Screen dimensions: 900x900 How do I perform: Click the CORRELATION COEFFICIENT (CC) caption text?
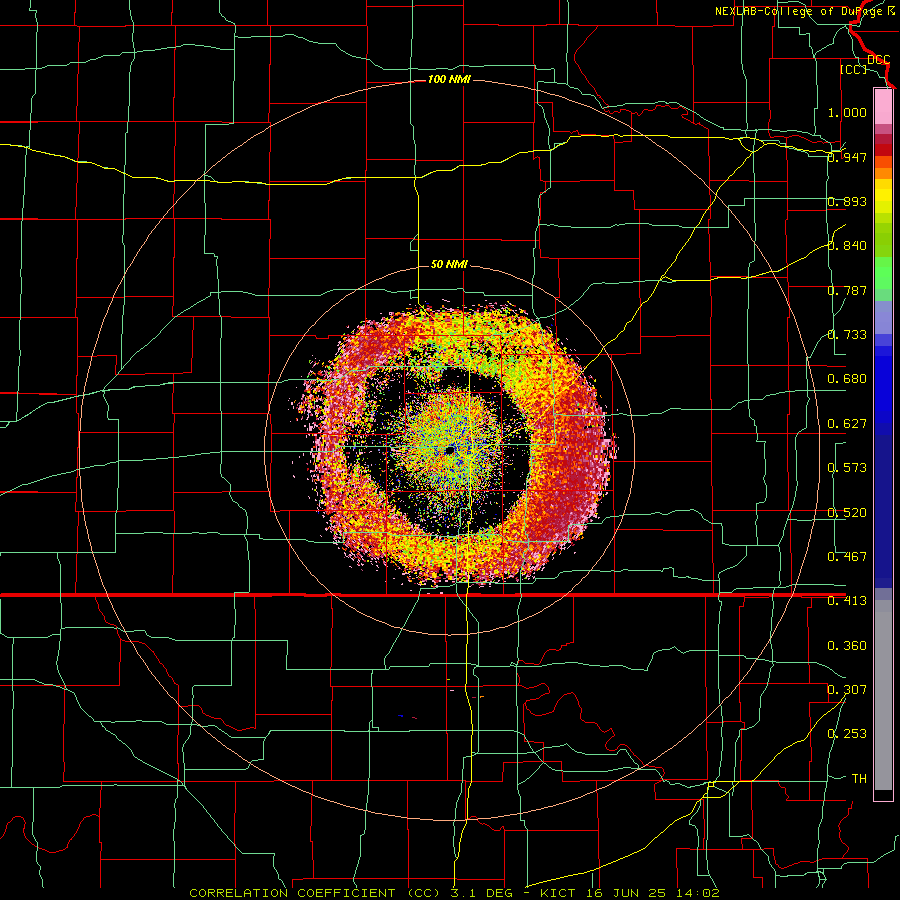click(315, 893)
